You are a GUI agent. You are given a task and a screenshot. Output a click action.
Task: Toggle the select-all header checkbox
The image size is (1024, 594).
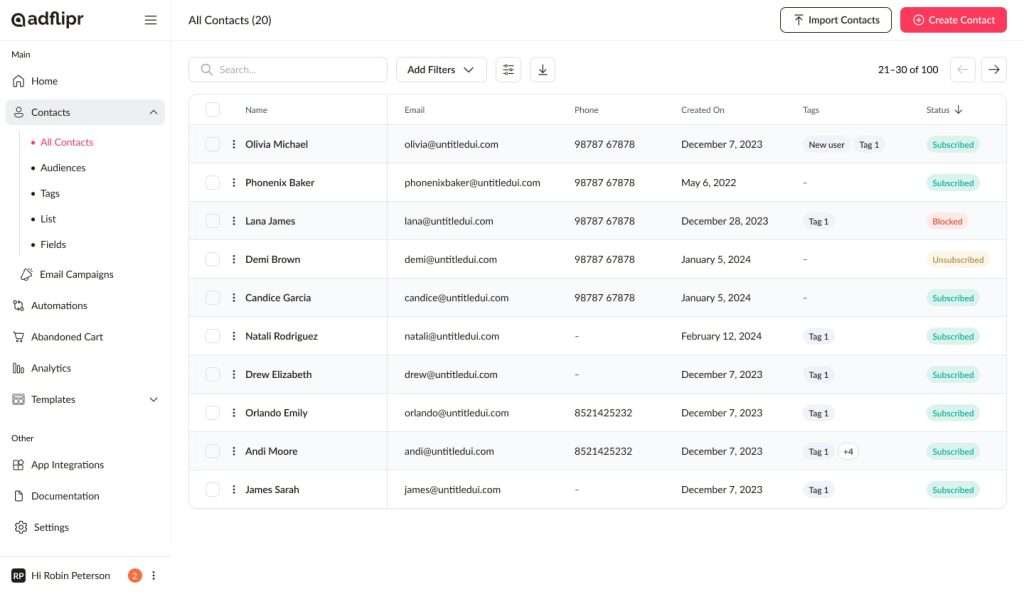pos(212,110)
